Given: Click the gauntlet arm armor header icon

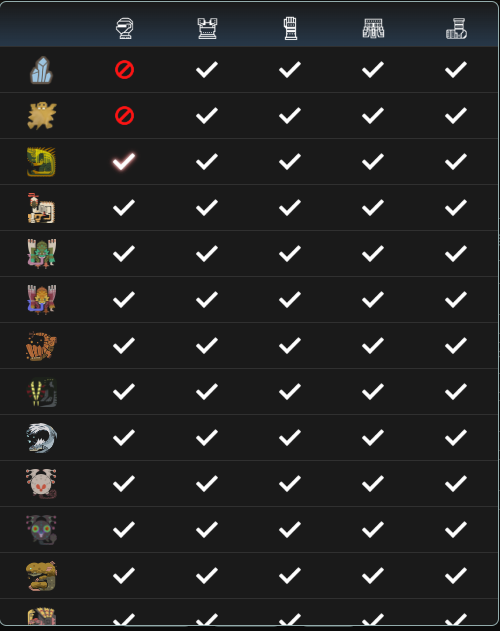Looking at the screenshot, I should pos(290,28).
